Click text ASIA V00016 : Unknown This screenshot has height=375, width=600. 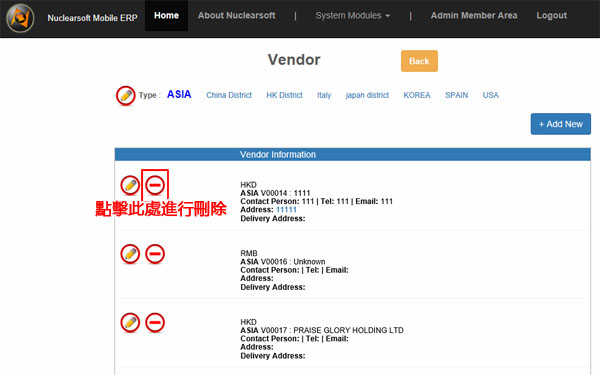283,262
